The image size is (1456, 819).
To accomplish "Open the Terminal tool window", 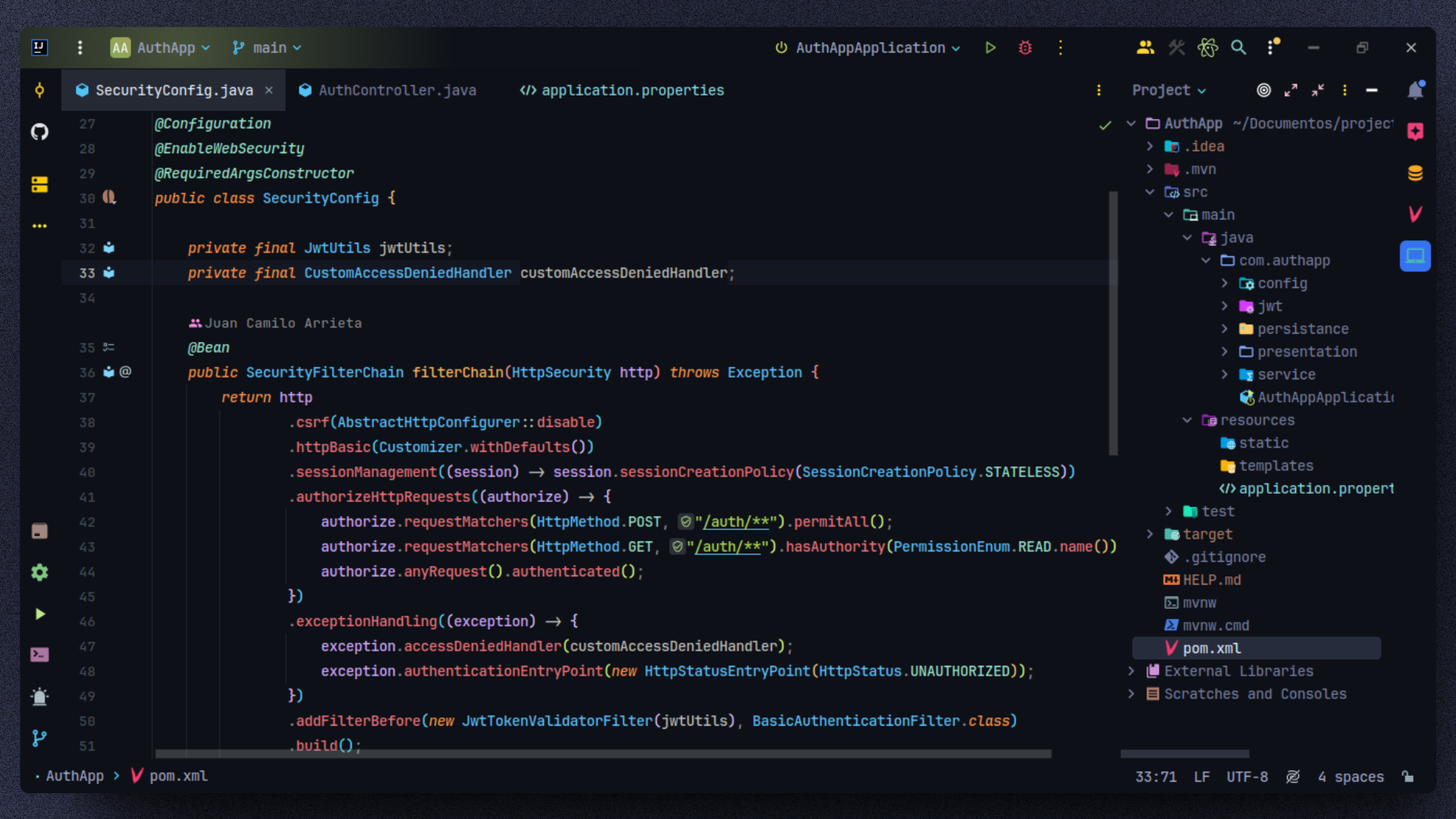I will [x=39, y=654].
